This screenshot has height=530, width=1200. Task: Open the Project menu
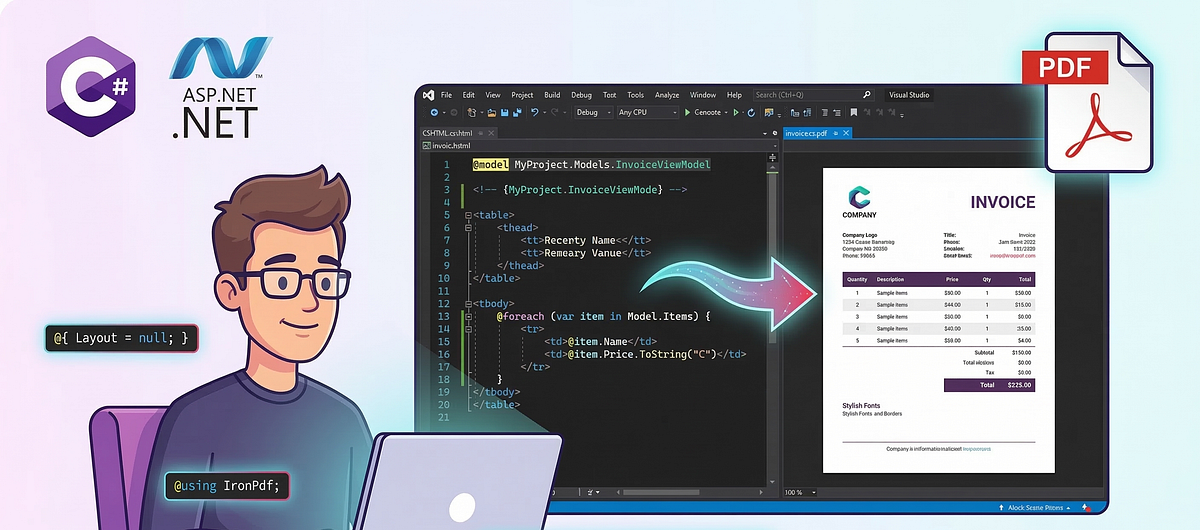(x=522, y=95)
